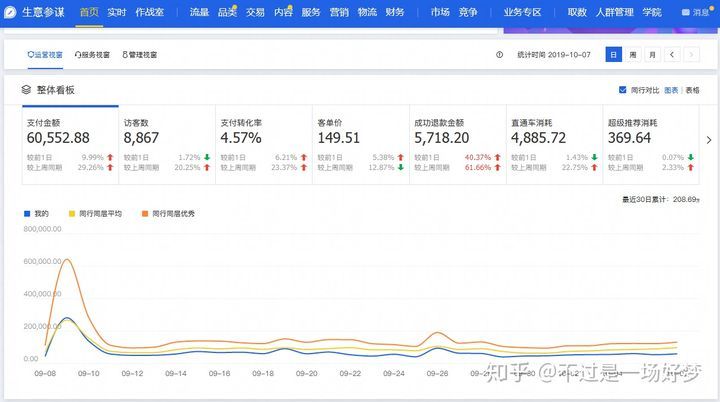This screenshot has width=720, height=402.
Task: Toggle the 同行同层优秀 orange legend swatch
Action: tap(145, 214)
